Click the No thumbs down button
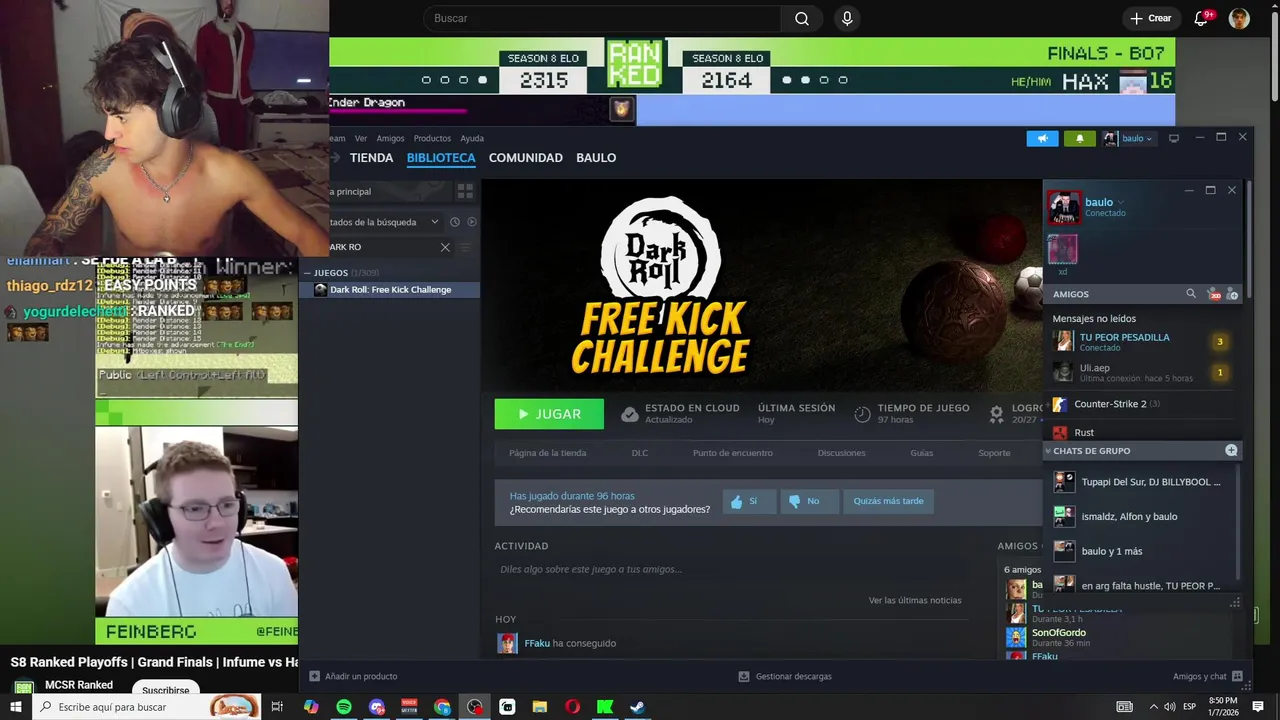The width and height of the screenshot is (1280, 720). [808, 501]
